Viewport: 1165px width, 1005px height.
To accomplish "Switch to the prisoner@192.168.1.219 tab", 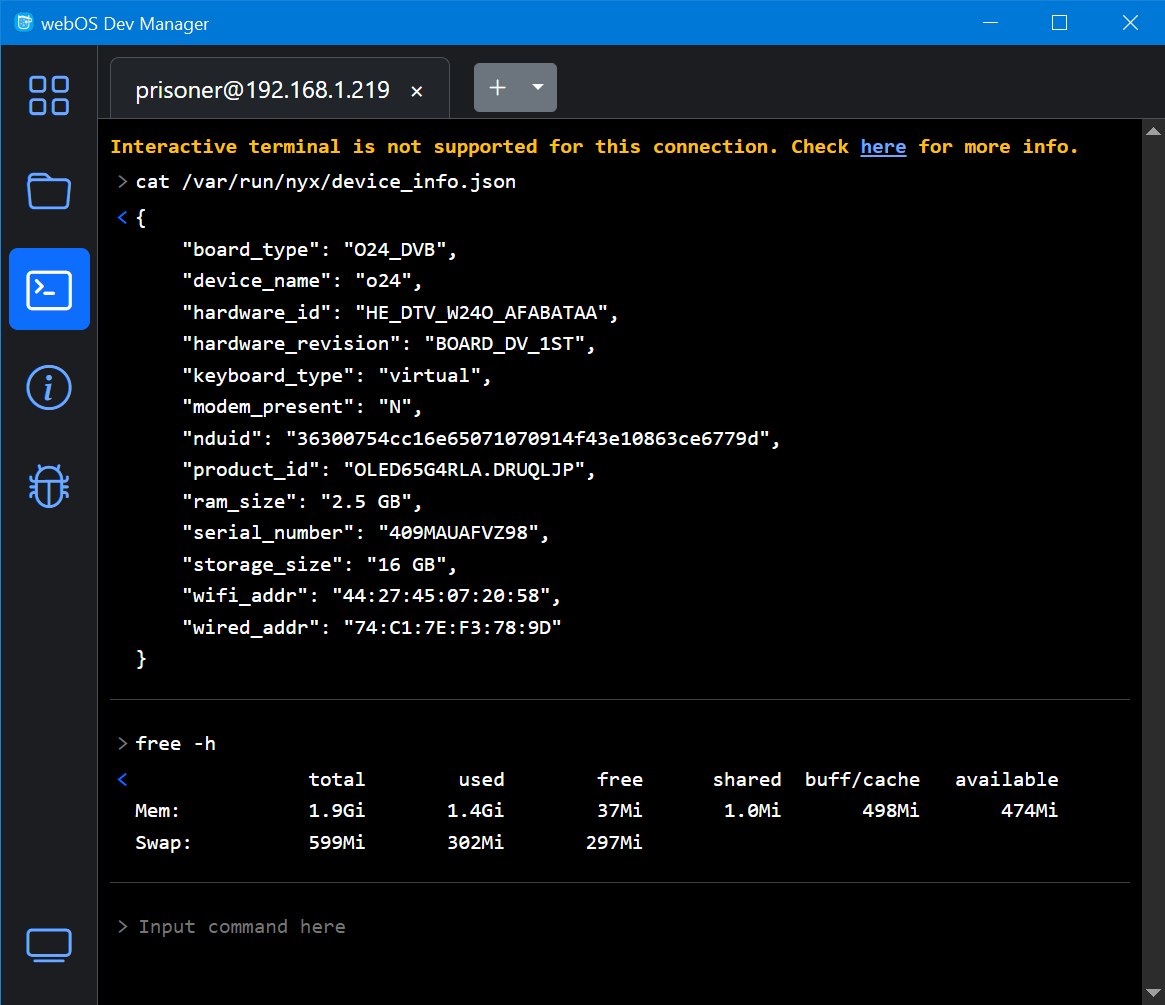I will coord(262,90).
